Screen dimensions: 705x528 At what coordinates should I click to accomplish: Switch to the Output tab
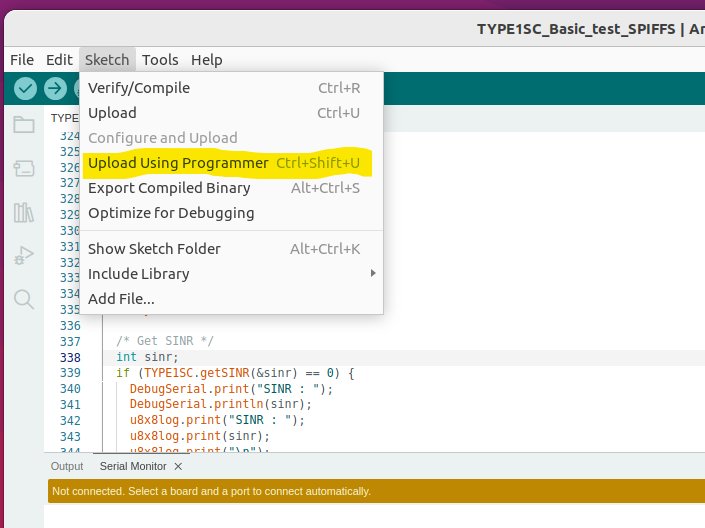(67, 466)
